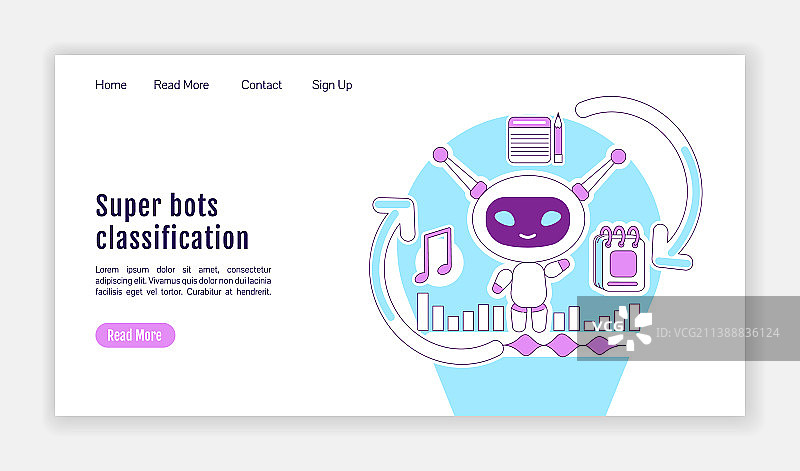The image size is (800, 471).
Task: Click the lined notepad icon above robot
Action: [x=528, y=139]
